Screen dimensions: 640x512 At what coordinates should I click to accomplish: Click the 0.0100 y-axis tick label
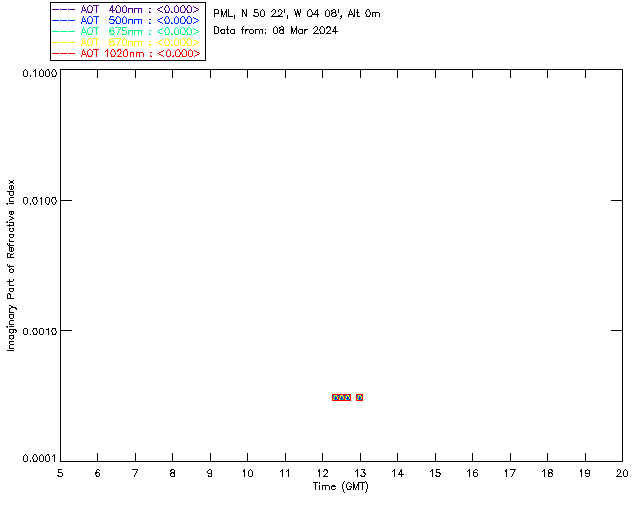[x=39, y=201]
